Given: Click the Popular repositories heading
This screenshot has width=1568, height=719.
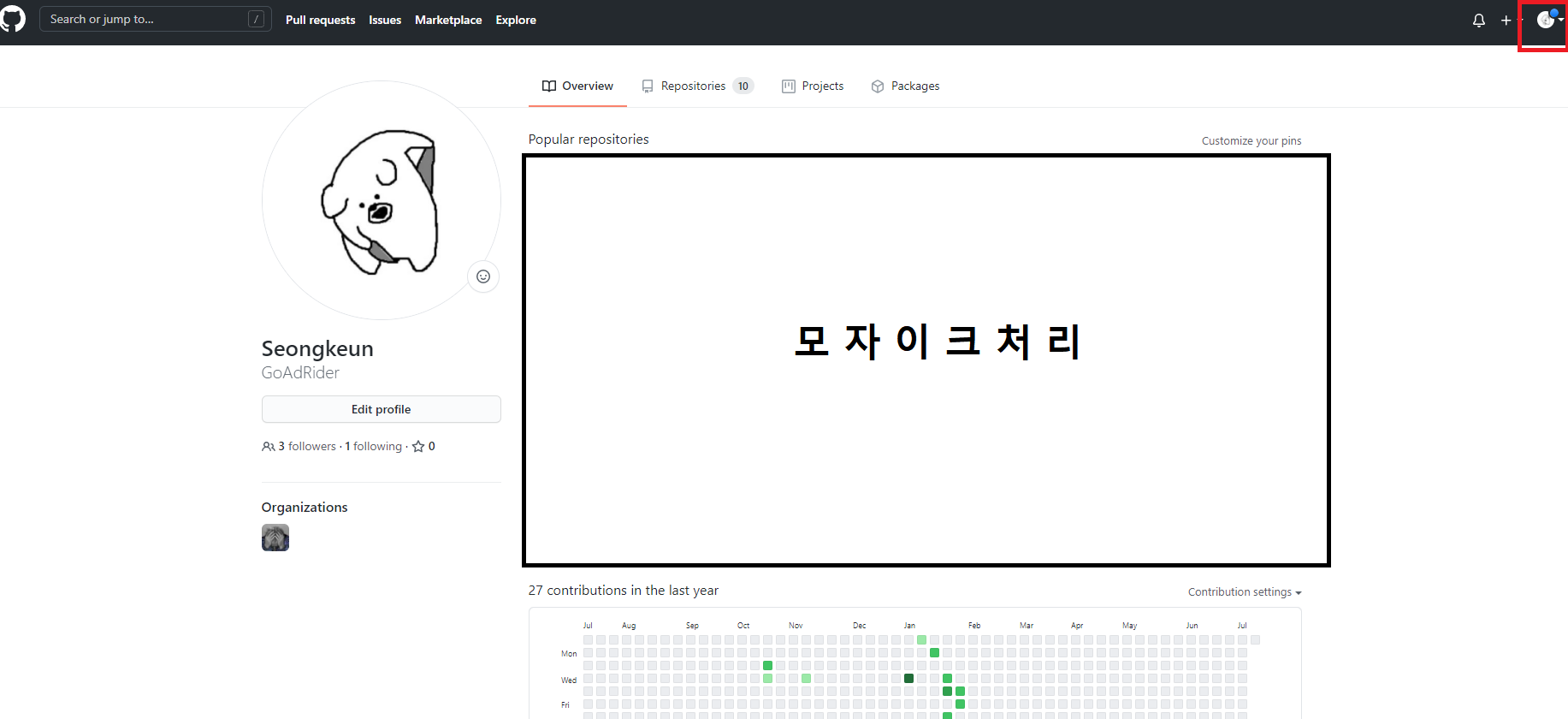Looking at the screenshot, I should pos(589,139).
